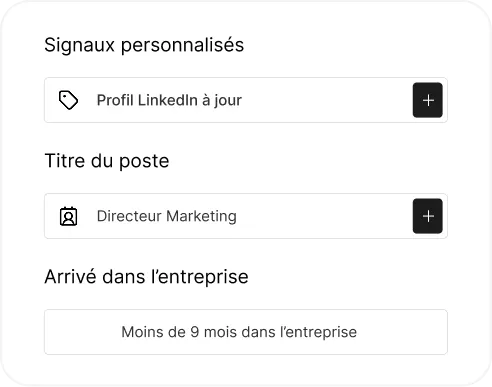Click the word LinkedIn in the signal field
This screenshot has width=492, height=387.
click(168, 100)
